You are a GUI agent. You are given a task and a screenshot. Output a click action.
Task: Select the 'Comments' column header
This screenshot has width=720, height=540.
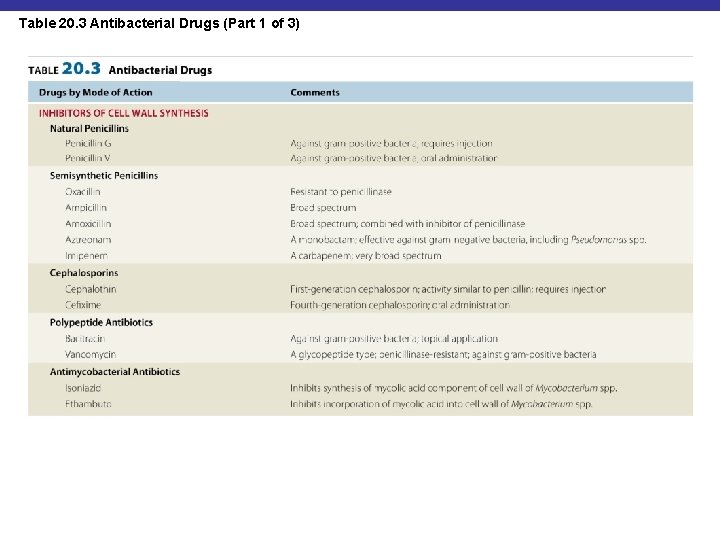[x=315, y=92]
